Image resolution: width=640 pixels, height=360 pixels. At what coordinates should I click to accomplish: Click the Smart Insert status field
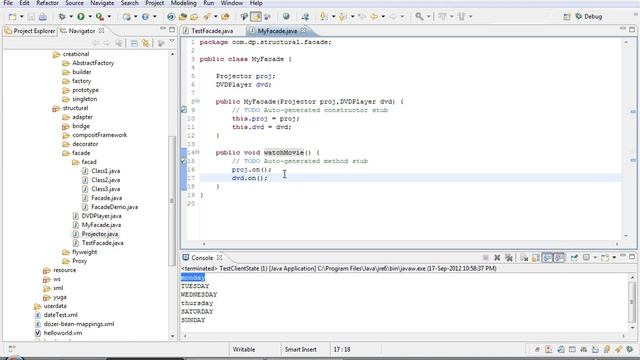[300, 349]
